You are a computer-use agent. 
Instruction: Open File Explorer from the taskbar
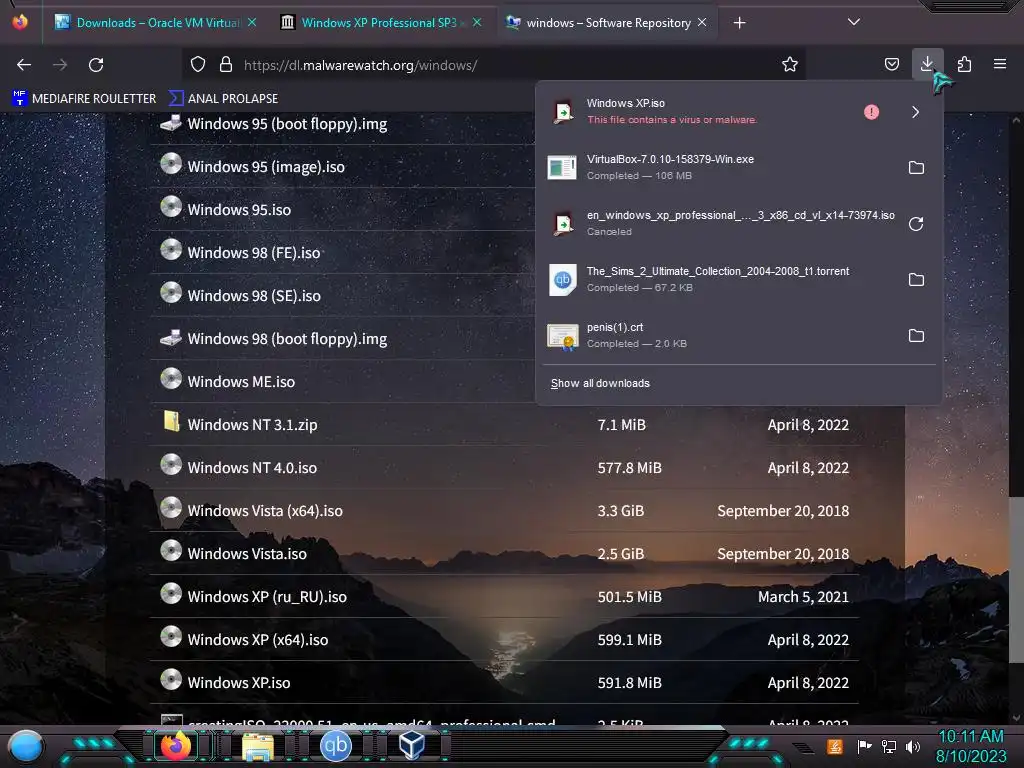click(258, 746)
